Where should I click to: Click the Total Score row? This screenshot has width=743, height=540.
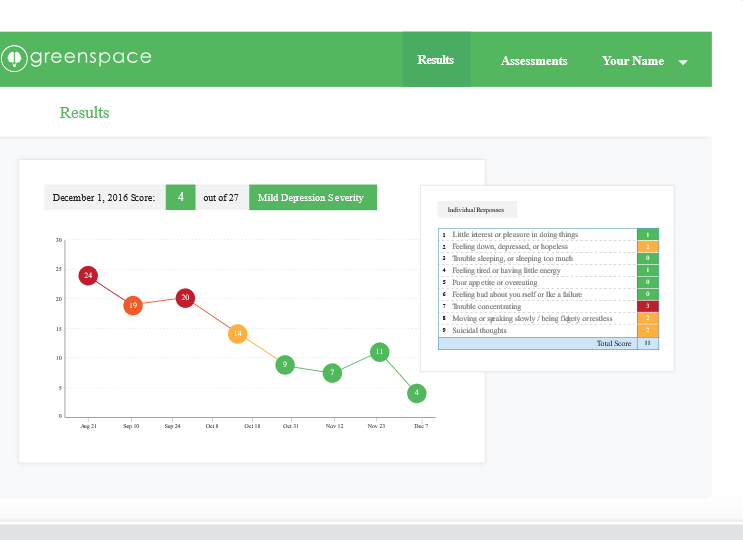coord(549,343)
